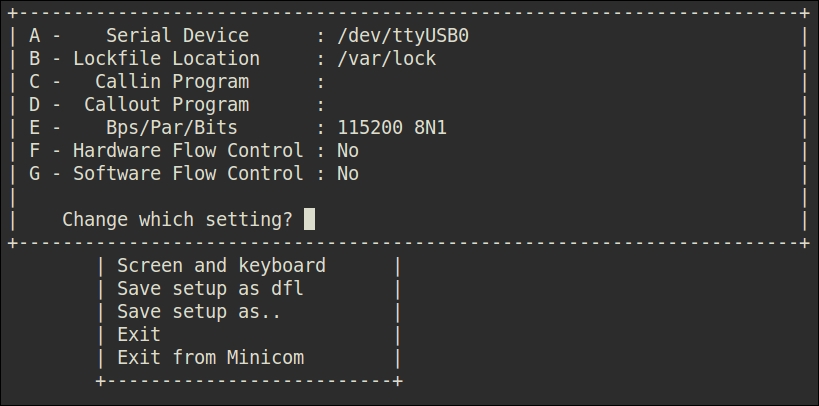This screenshot has width=819, height=406.
Task: Choose Save setup as.. option
Action: click(x=199, y=311)
